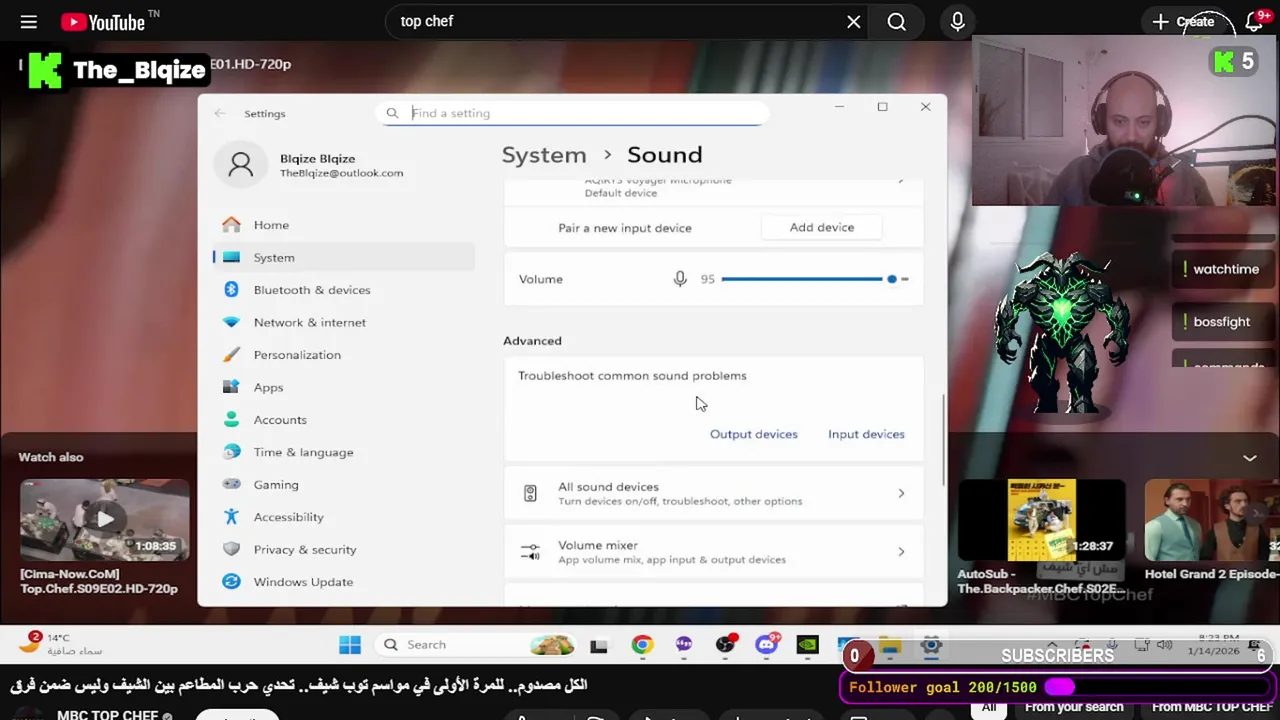The width and height of the screenshot is (1280, 720).
Task: Expand the Volume mixer entry
Action: 713,552
